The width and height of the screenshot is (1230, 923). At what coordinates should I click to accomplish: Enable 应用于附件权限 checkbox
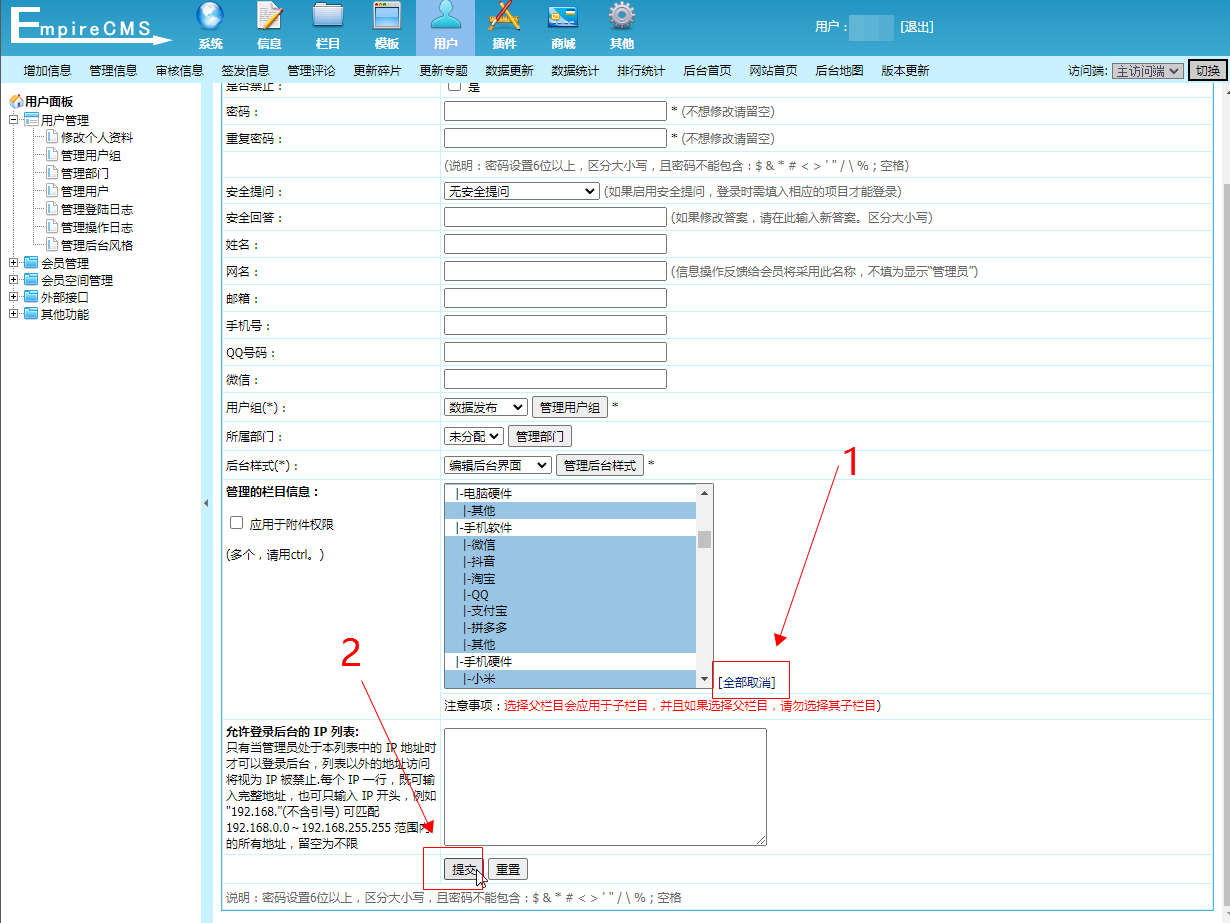(x=237, y=523)
